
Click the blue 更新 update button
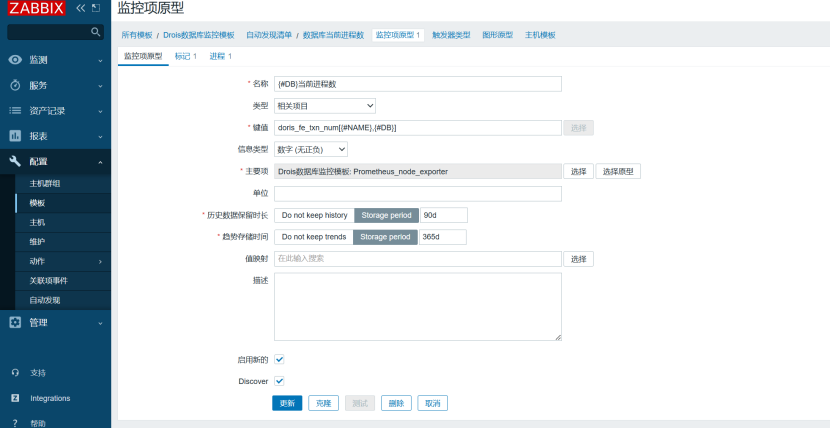(x=287, y=403)
